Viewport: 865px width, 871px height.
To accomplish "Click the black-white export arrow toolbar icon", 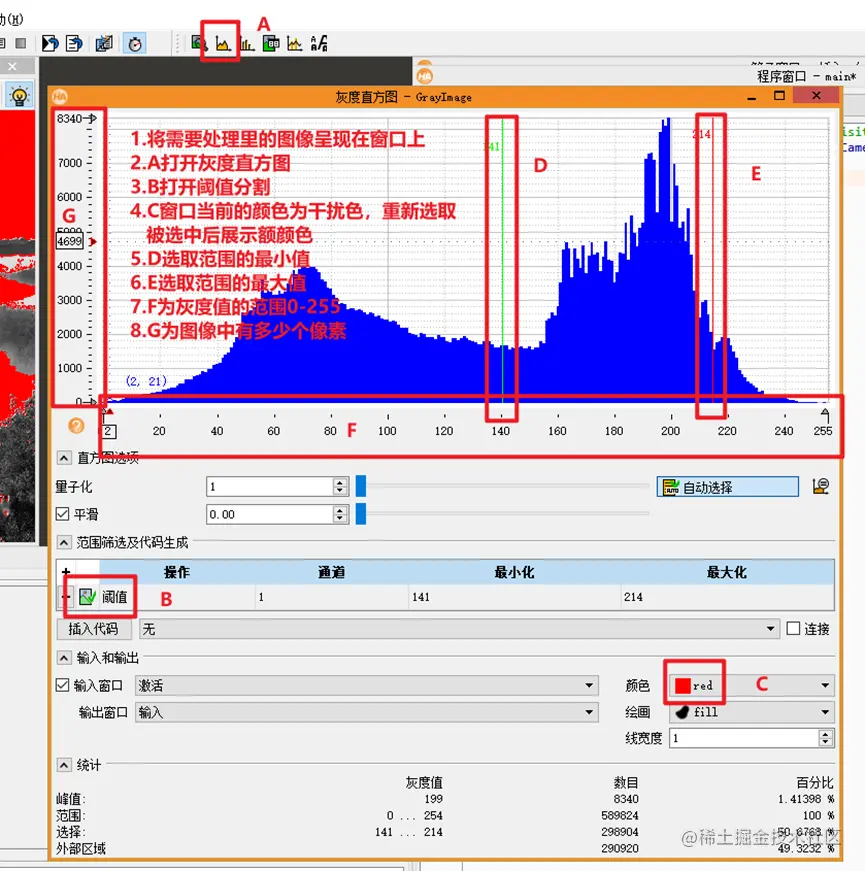I will pos(50,43).
